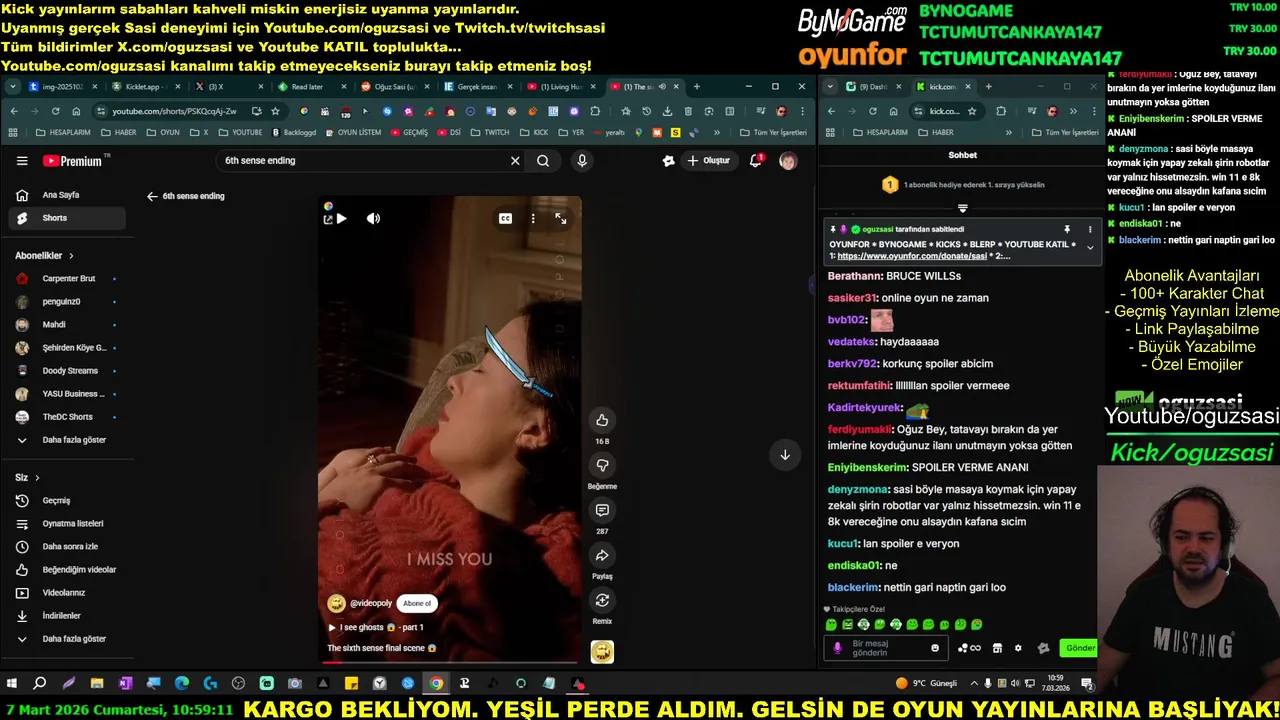Screen dimensions: 1280x720
Task: Open the Short's sound thumbnail
Action: tap(602, 651)
